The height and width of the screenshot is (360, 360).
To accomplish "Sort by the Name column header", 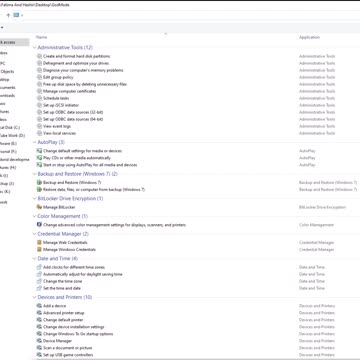I will coord(41,37).
